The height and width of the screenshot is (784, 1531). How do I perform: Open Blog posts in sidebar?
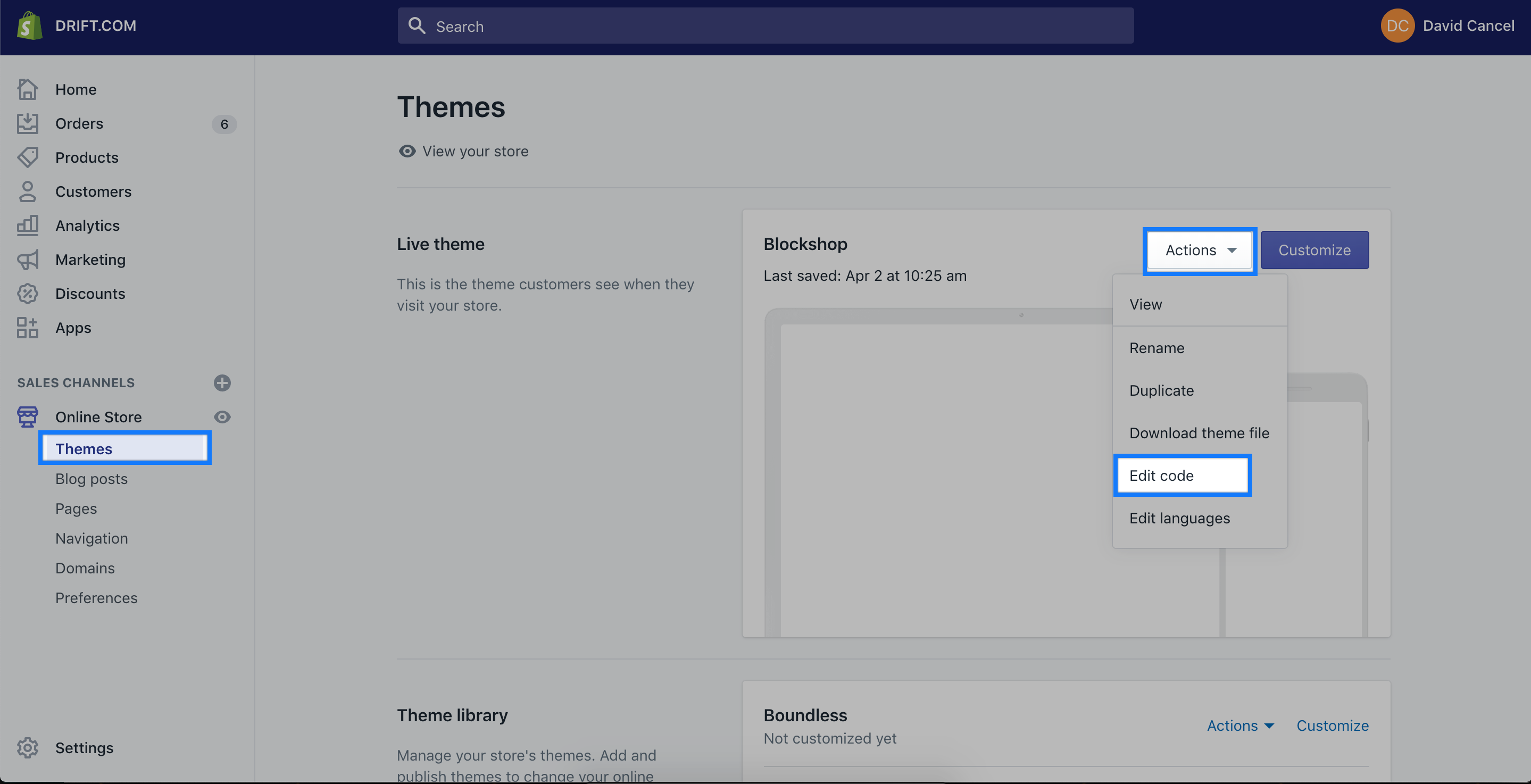[x=91, y=479]
